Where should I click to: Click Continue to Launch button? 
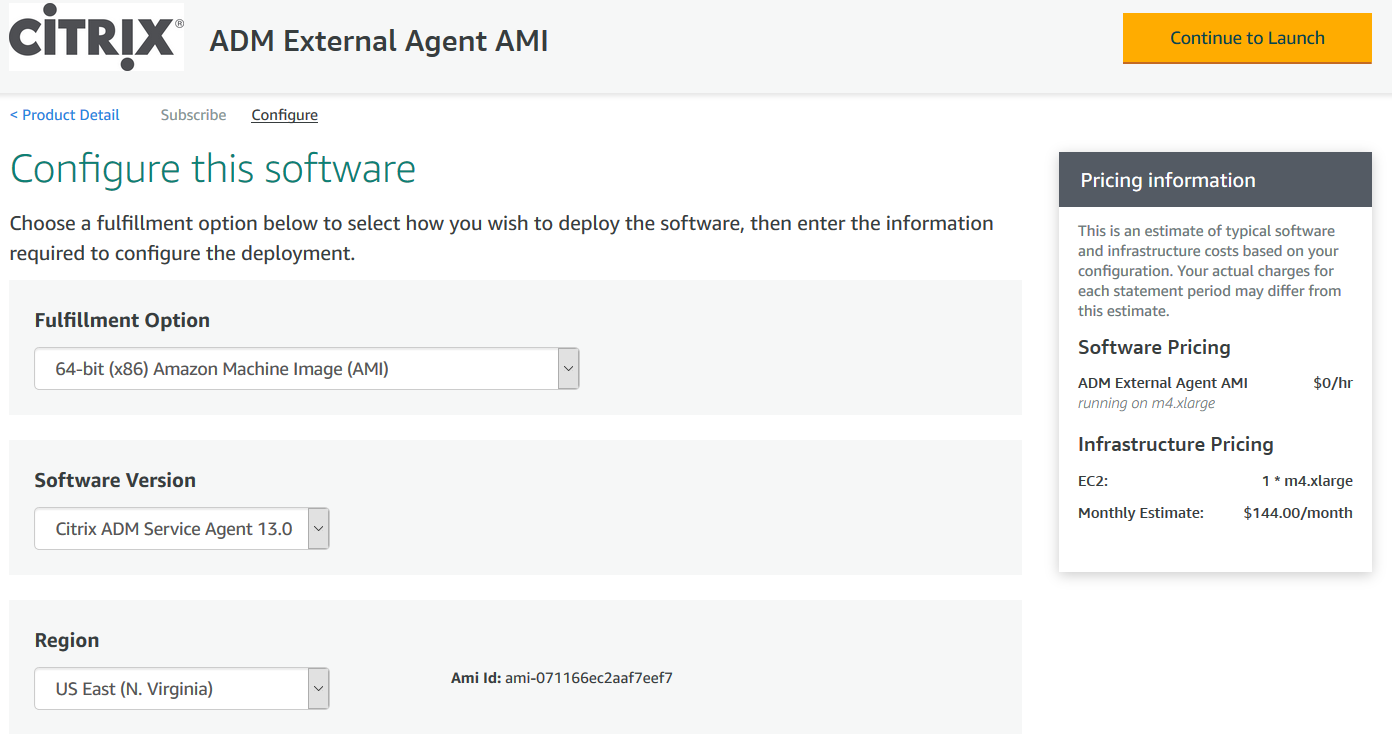click(1247, 38)
